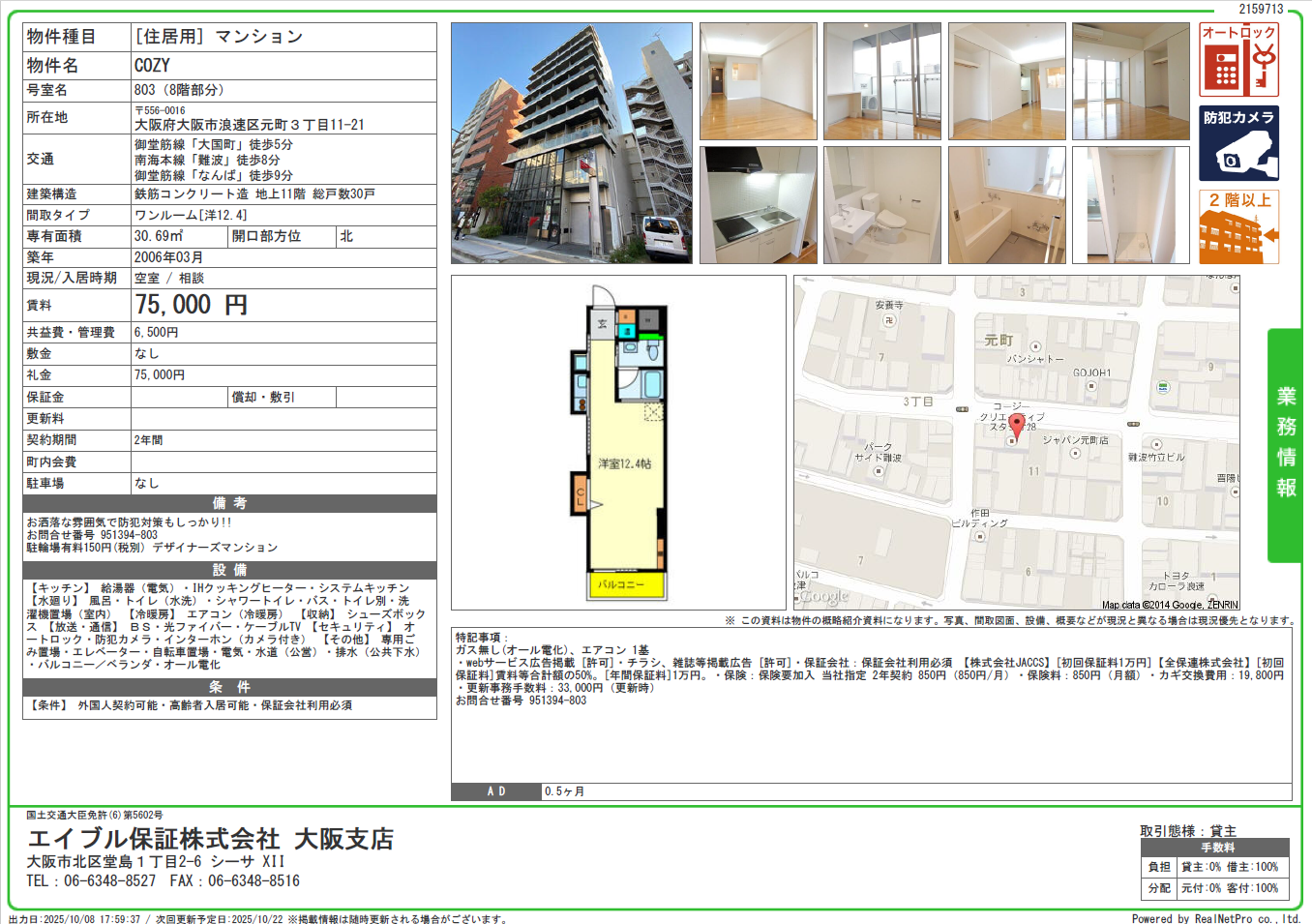1312x924 pixels.
Task: Click the 防犯カメラ security camera icon
Action: click(1238, 143)
